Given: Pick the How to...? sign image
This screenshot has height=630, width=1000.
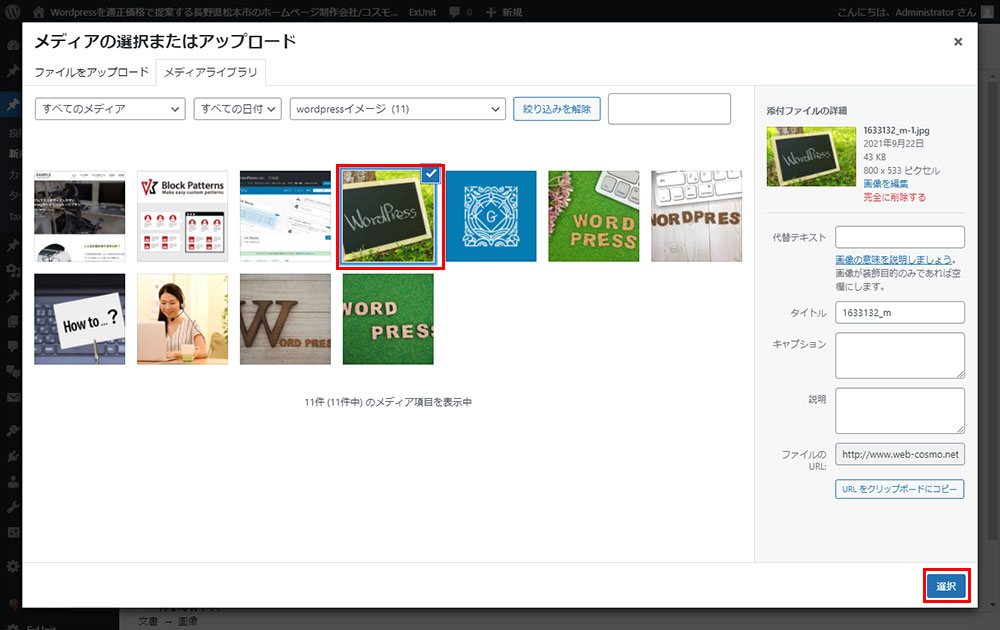Looking at the screenshot, I should (80, 319).
